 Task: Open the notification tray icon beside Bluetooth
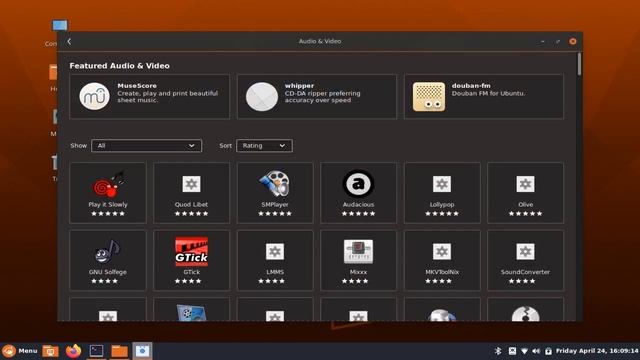[x=512, y=351]
